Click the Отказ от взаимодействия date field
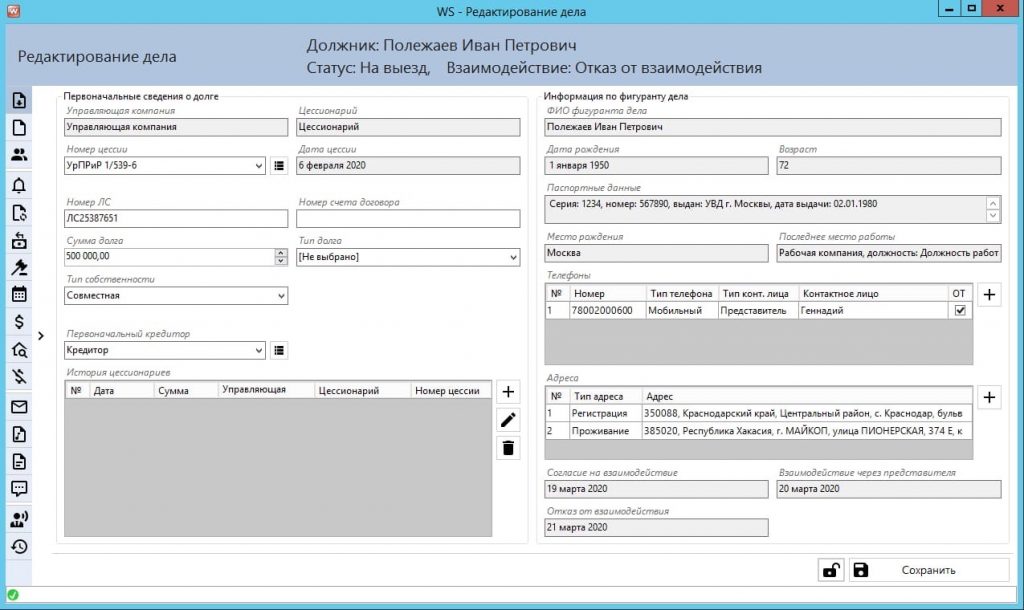 [x=656, y=527]
